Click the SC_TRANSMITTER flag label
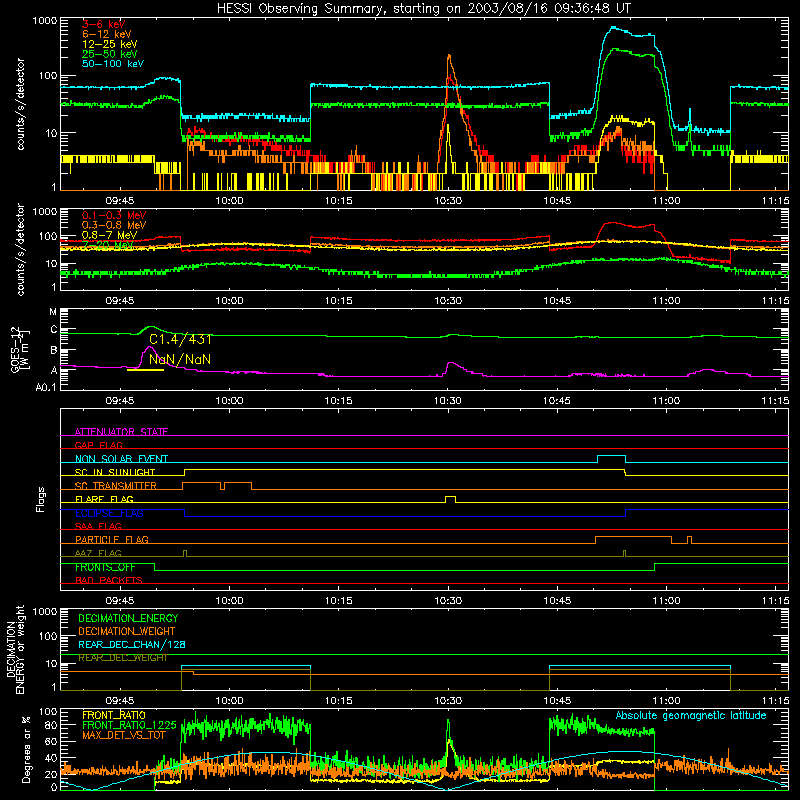 click(116, 486)
